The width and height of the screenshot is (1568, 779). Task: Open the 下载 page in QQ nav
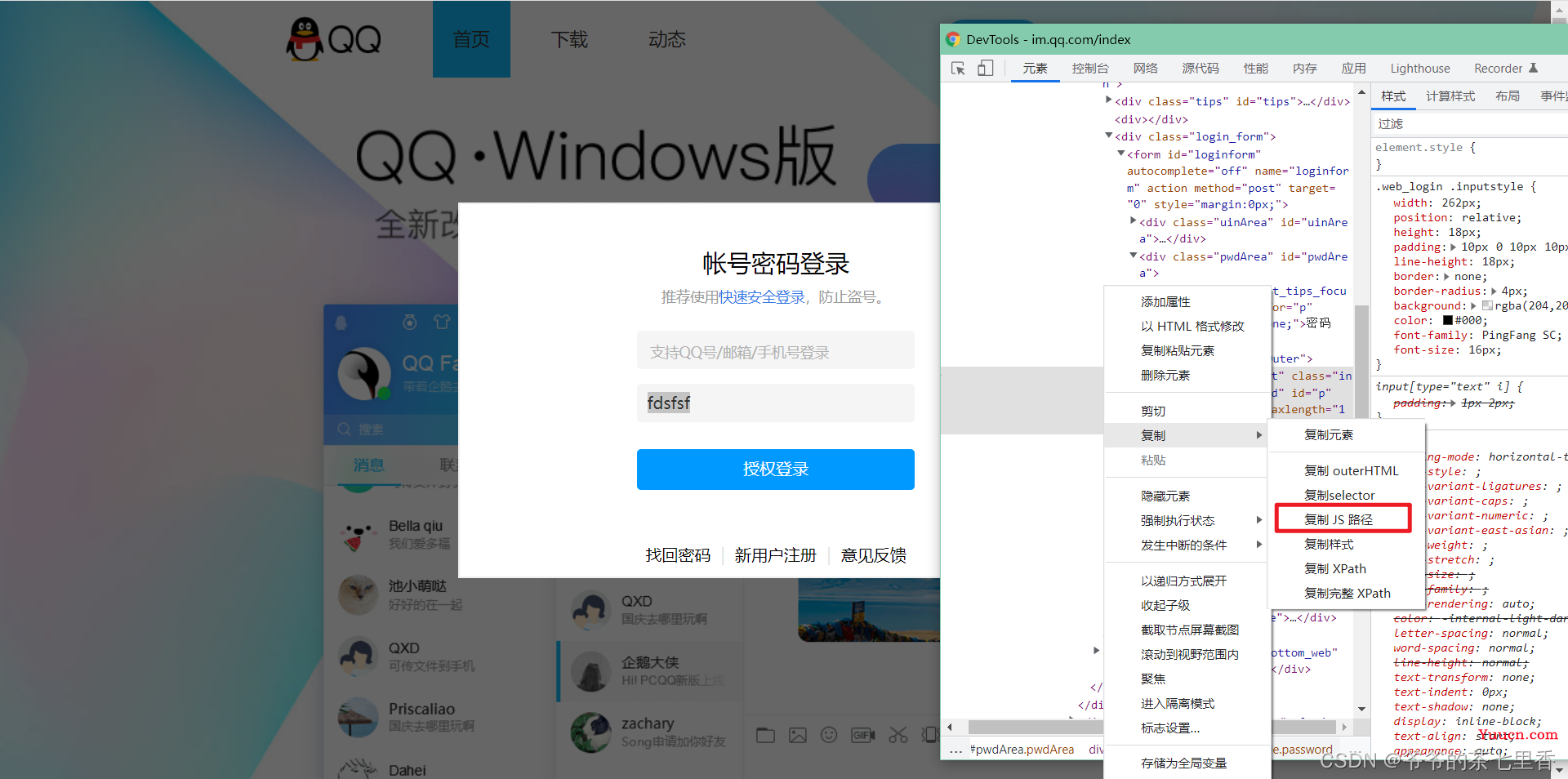coord(569,39)
